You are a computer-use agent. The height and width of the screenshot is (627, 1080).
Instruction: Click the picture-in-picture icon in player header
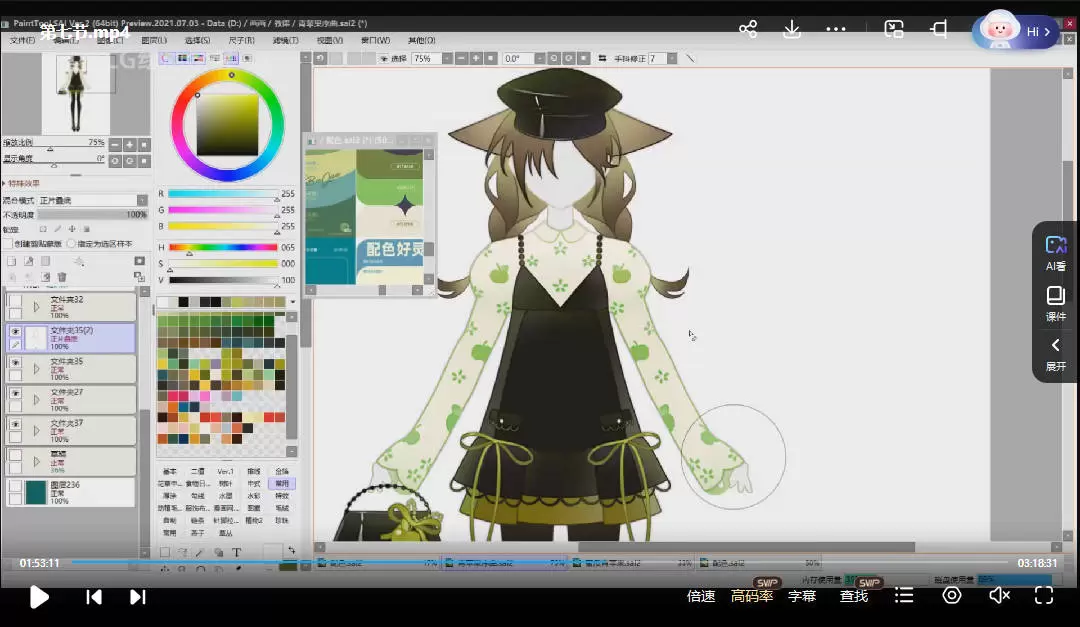point(894,29)
